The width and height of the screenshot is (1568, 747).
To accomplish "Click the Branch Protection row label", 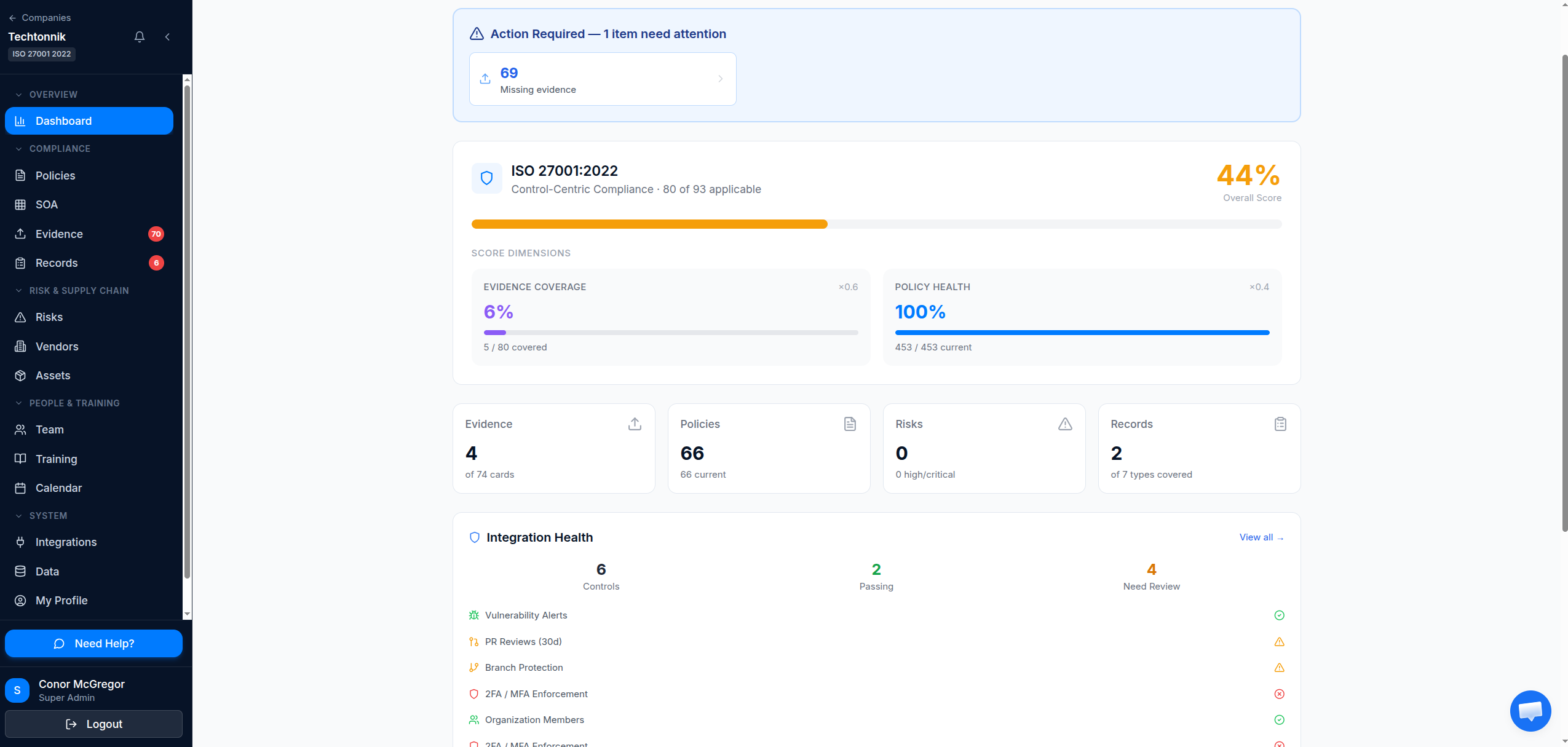I will pyautogui.click(x=524, y=668).
